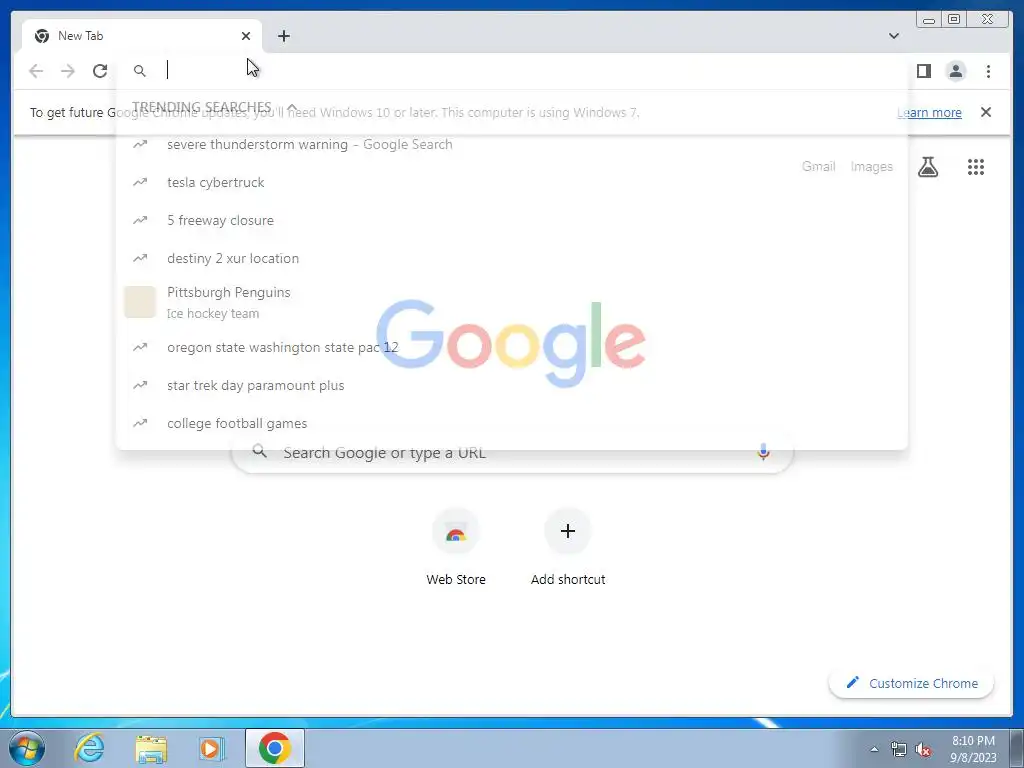Open the Chrome profile avatar menu

click(955, 71)
